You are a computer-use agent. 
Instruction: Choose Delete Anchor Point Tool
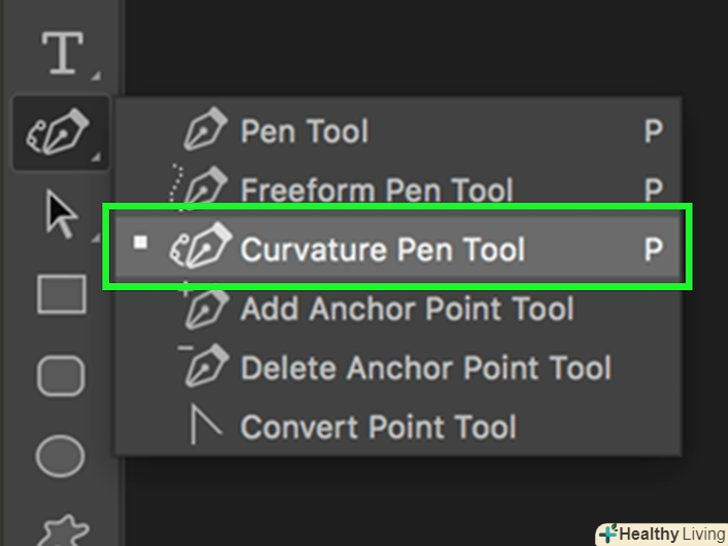click(x=425, y=368)
